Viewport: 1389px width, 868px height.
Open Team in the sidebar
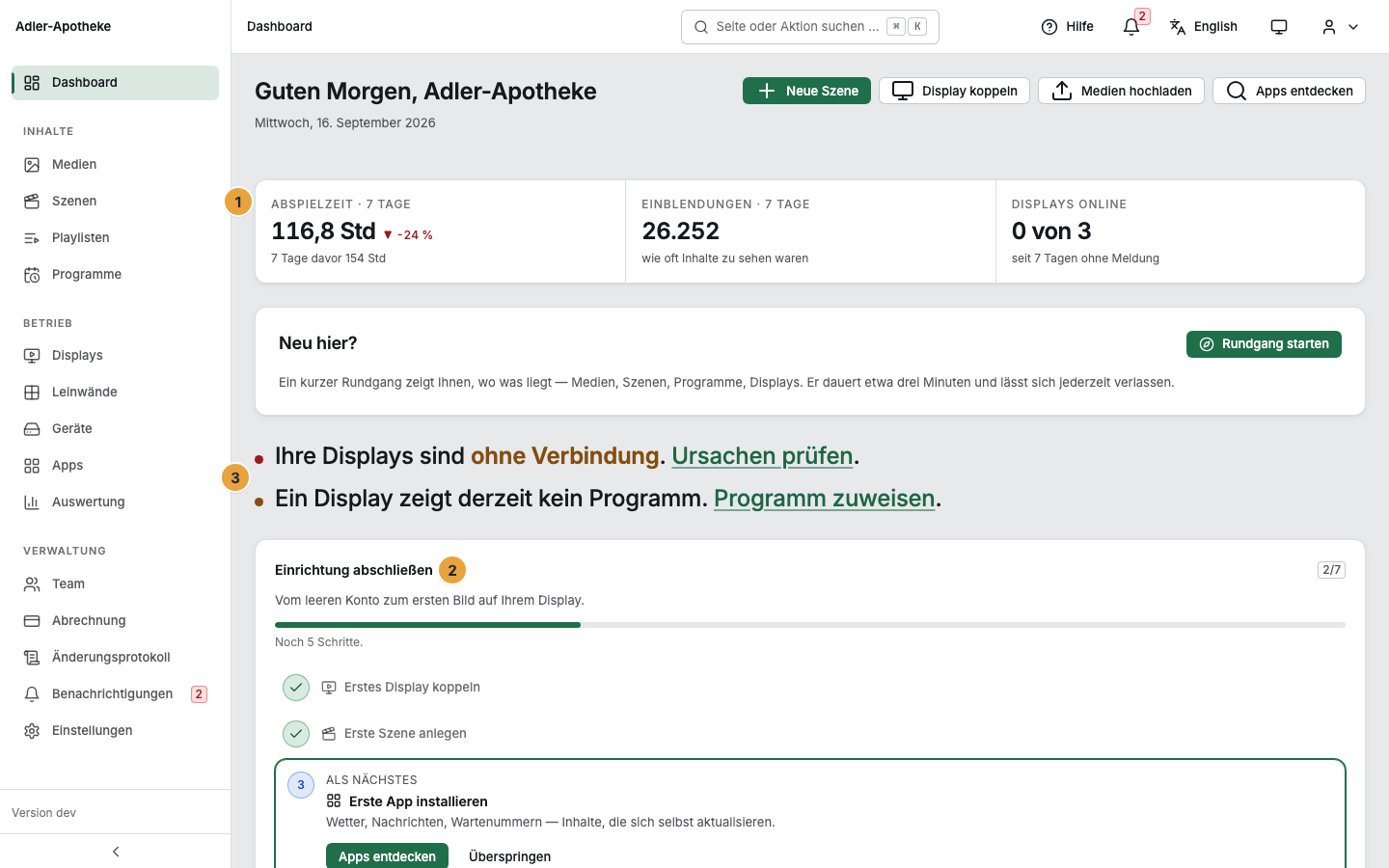click(116, 583)
